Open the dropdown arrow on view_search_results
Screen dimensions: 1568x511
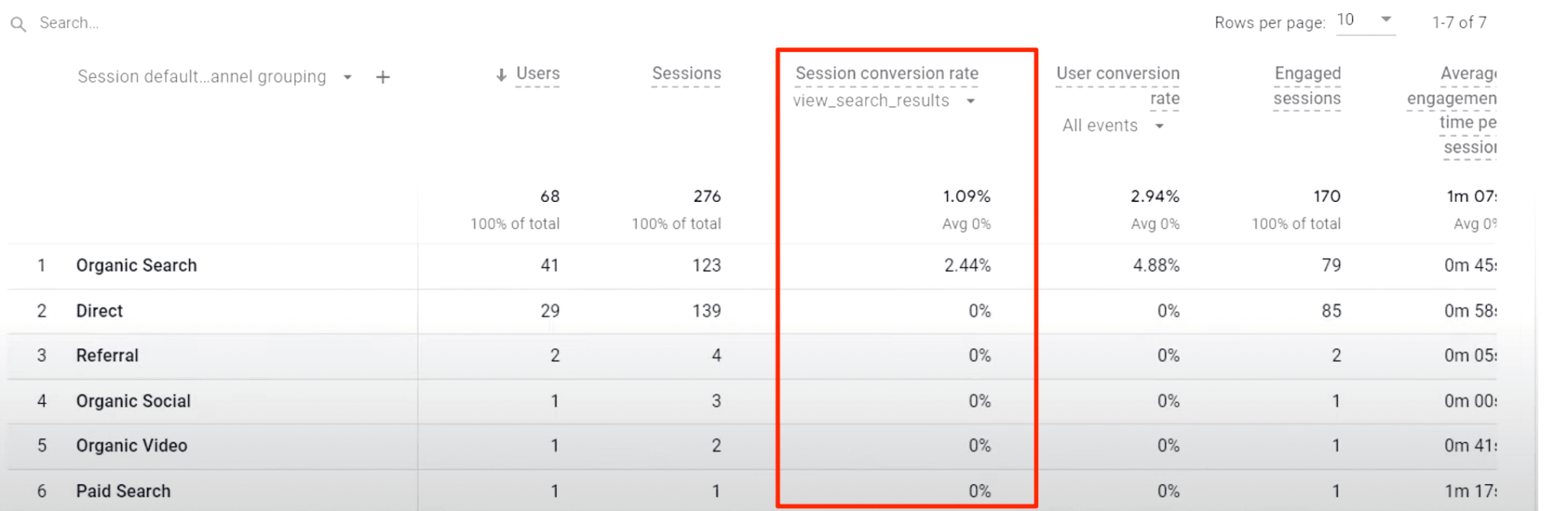(x=971, y=101)
